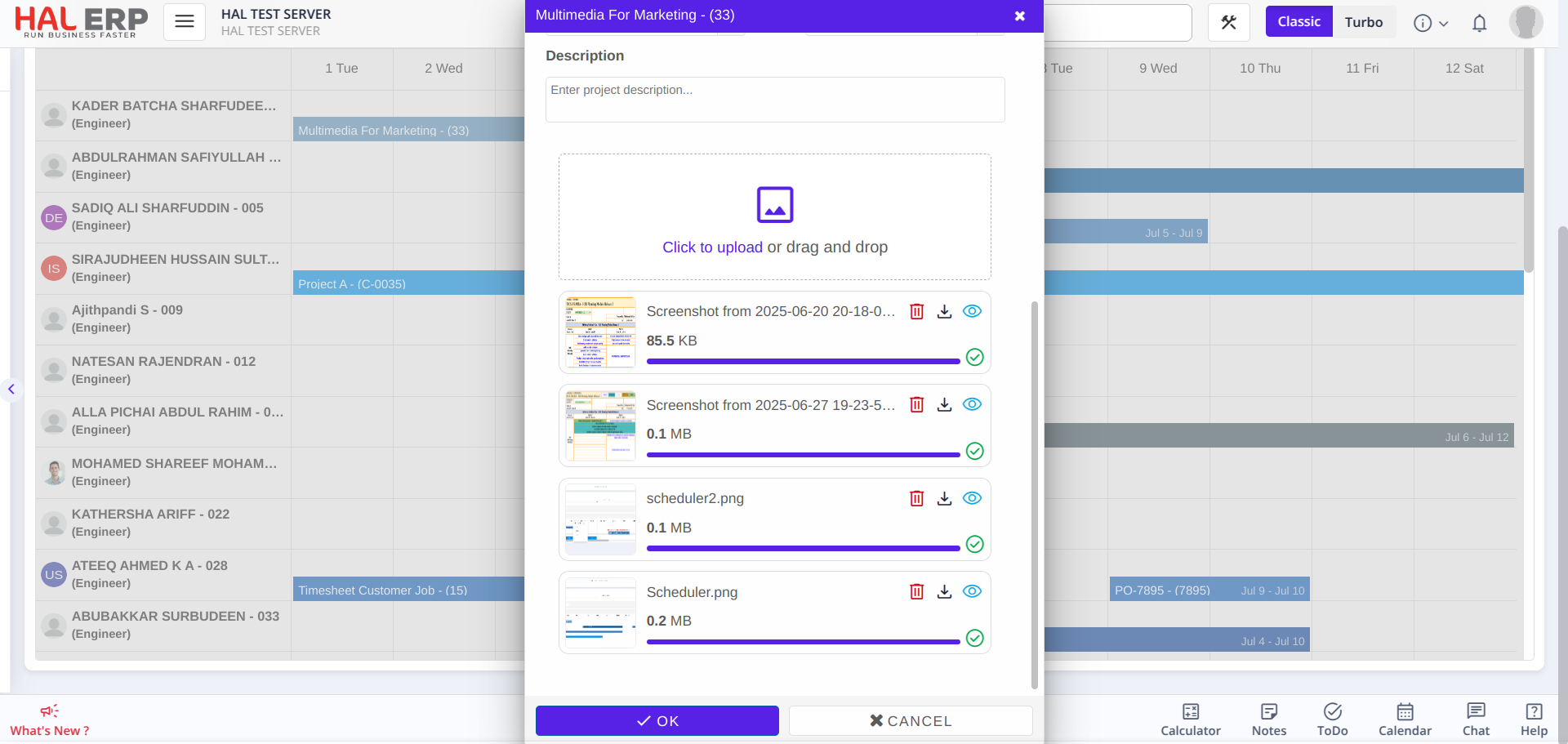Delete the scheduler2.png attachment
The width and height of the screenshot is (1568, 744).
tap(916, 498)
